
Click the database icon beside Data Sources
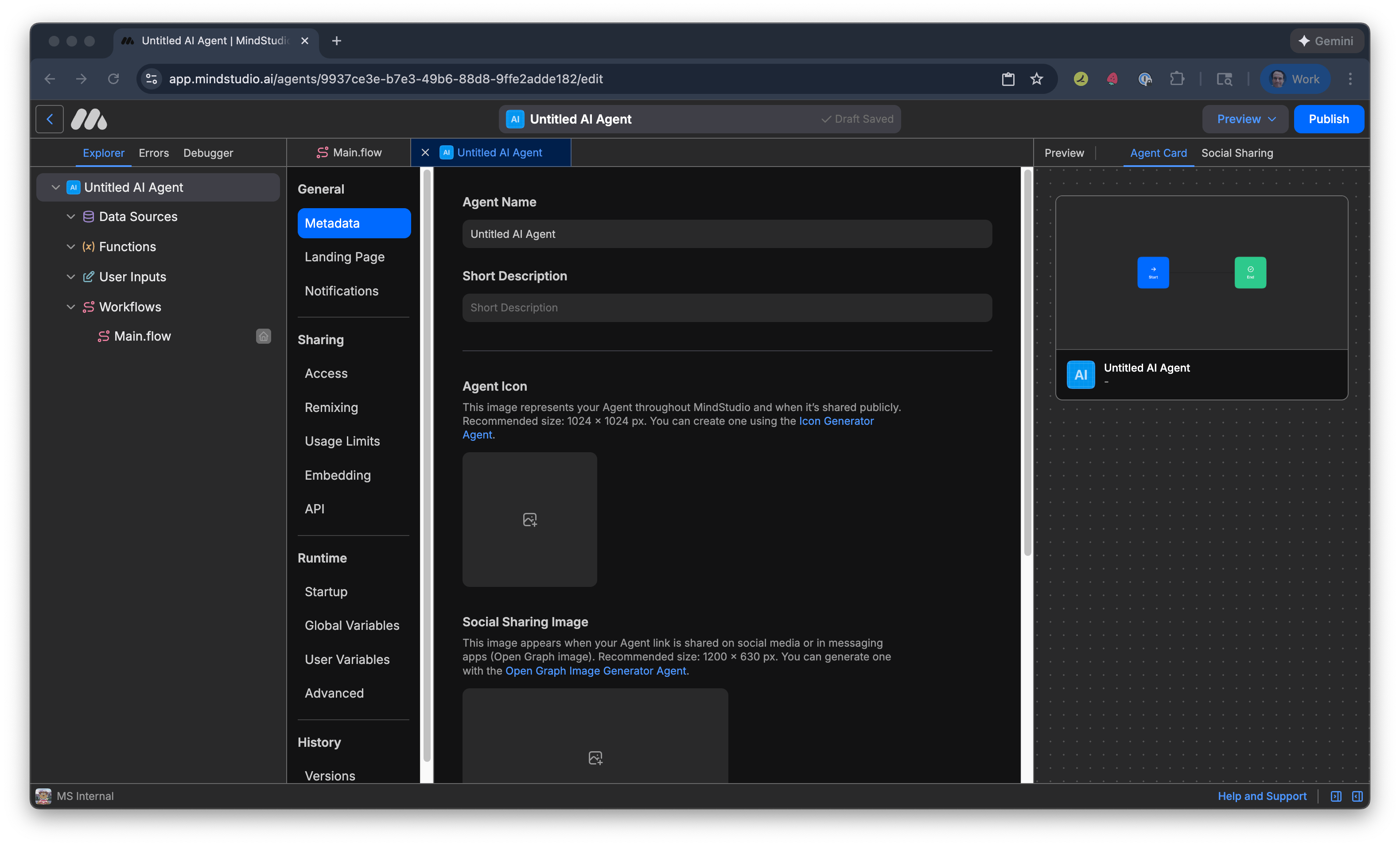(88, 217)
